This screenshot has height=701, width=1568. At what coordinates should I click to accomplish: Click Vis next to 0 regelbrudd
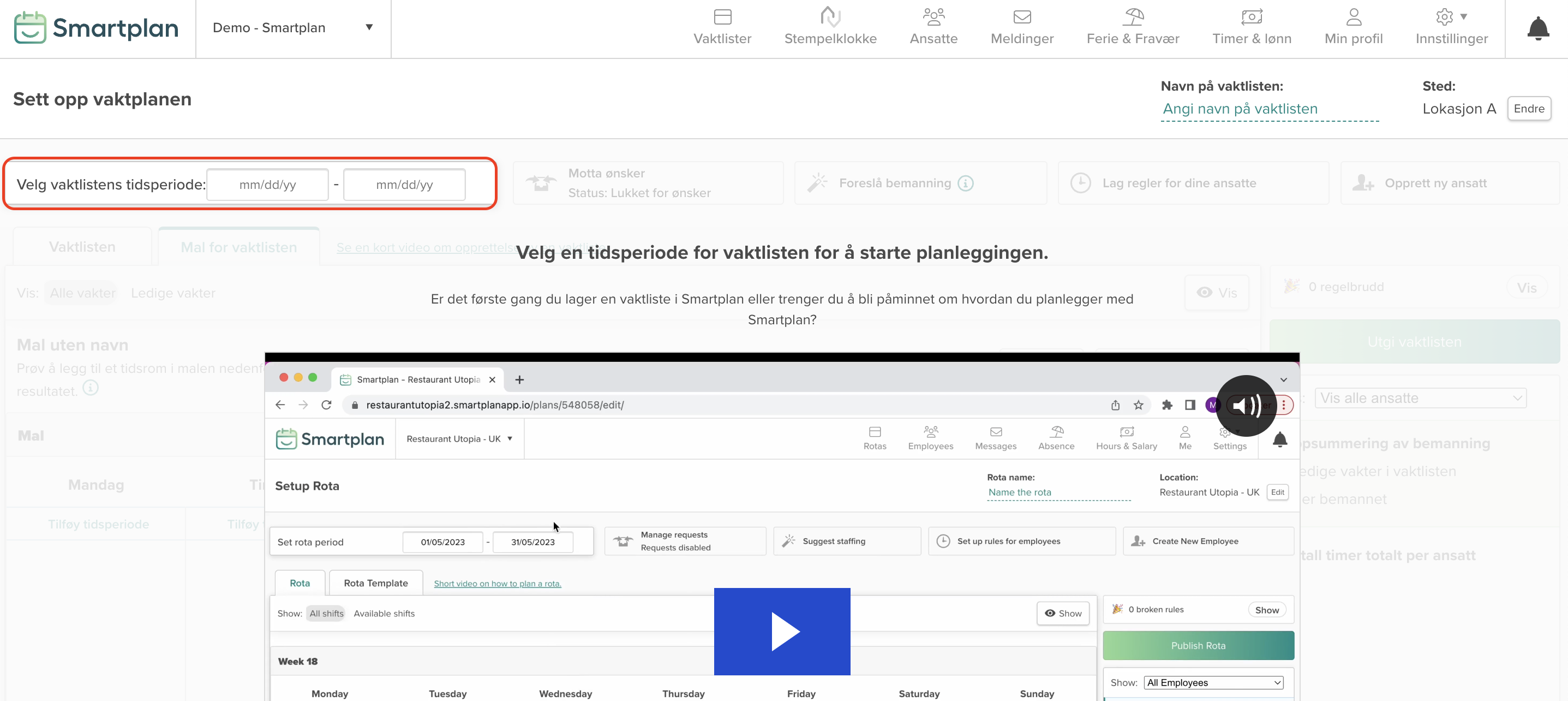[x=1526, y=288]
